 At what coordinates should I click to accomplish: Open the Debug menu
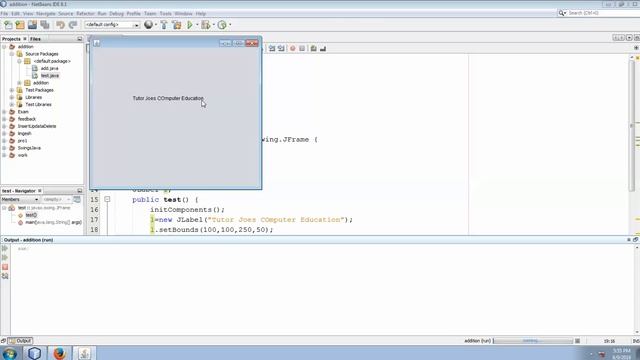(x=116, y=13)
